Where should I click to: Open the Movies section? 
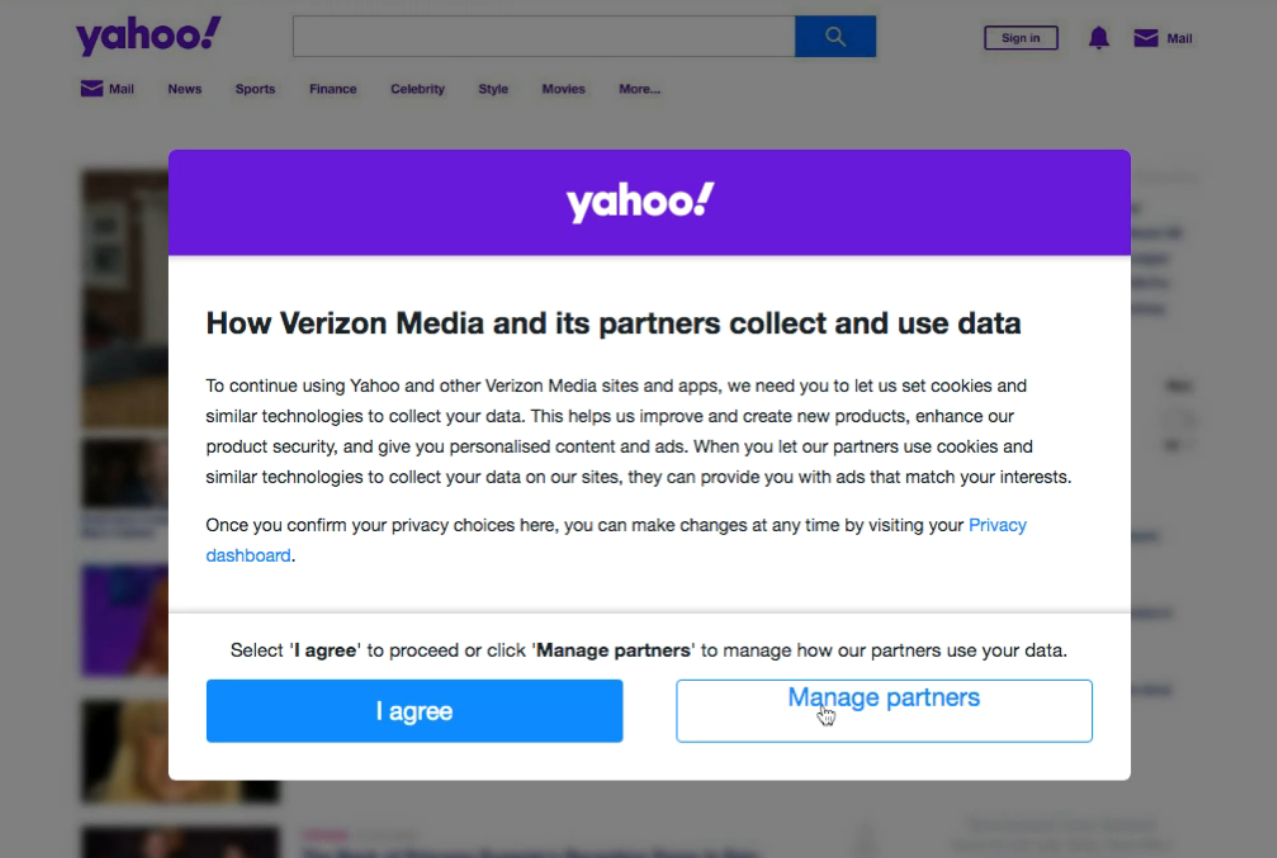pos(563,89)
